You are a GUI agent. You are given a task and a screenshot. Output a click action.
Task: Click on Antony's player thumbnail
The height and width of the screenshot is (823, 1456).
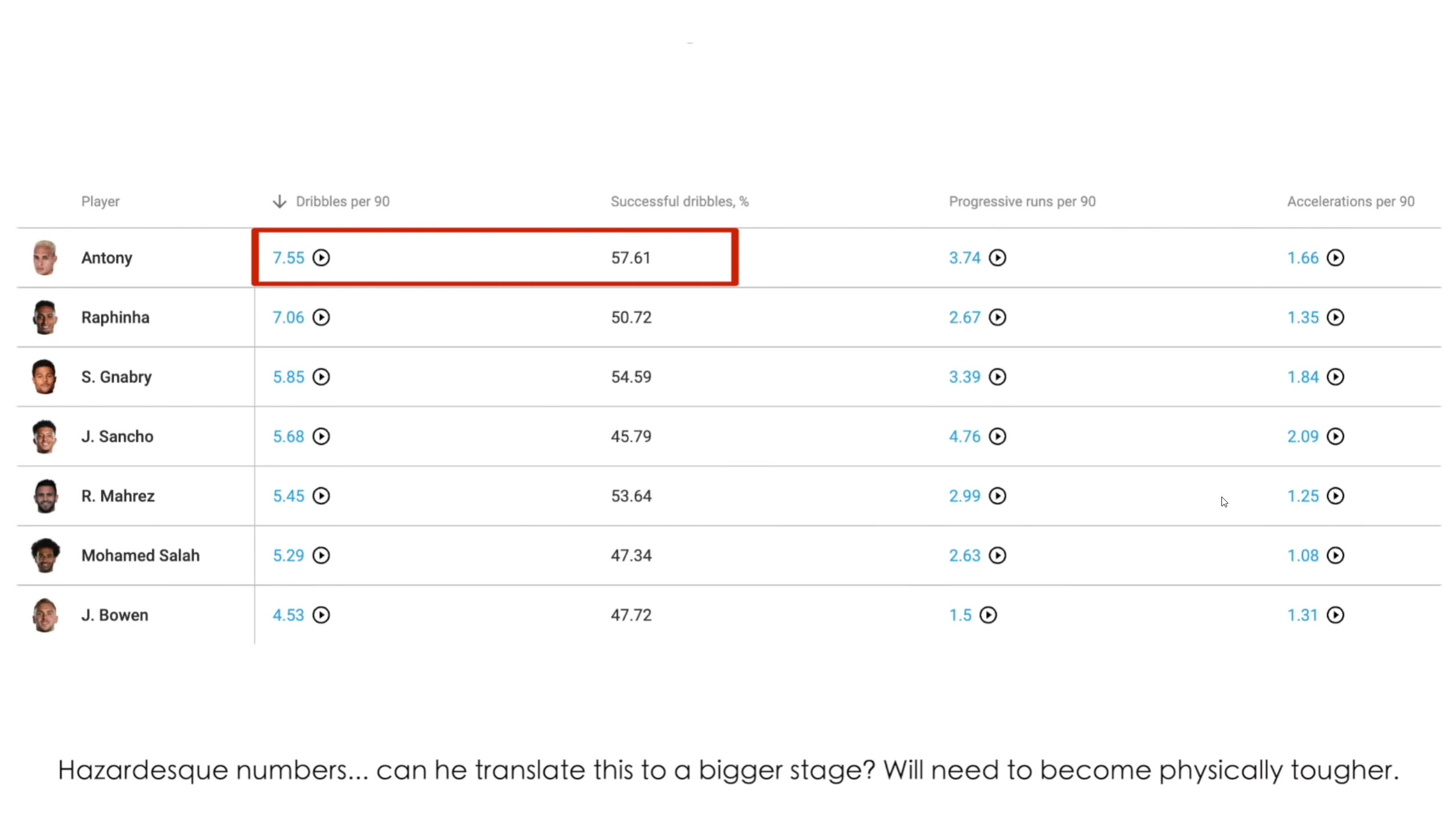pos(44,258)
